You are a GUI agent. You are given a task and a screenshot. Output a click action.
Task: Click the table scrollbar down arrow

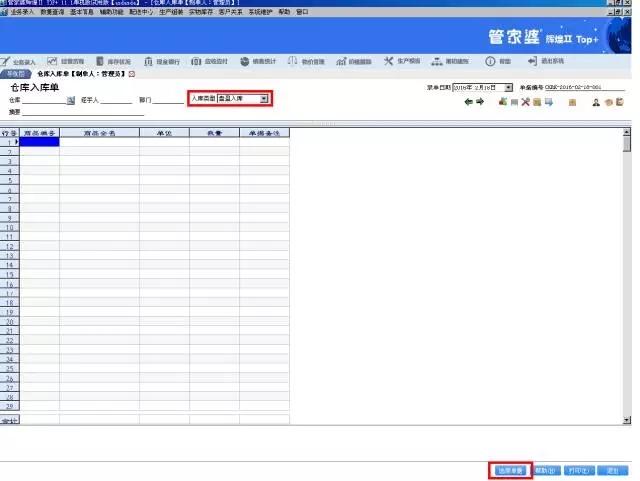coord(627,420)
